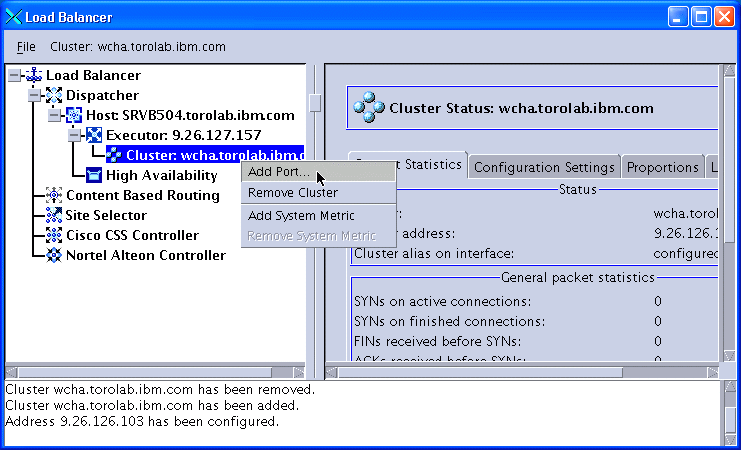Click tree panel scrollbar right arrow
The height and width of the screenshot is (450, 741).
(299, 373)
